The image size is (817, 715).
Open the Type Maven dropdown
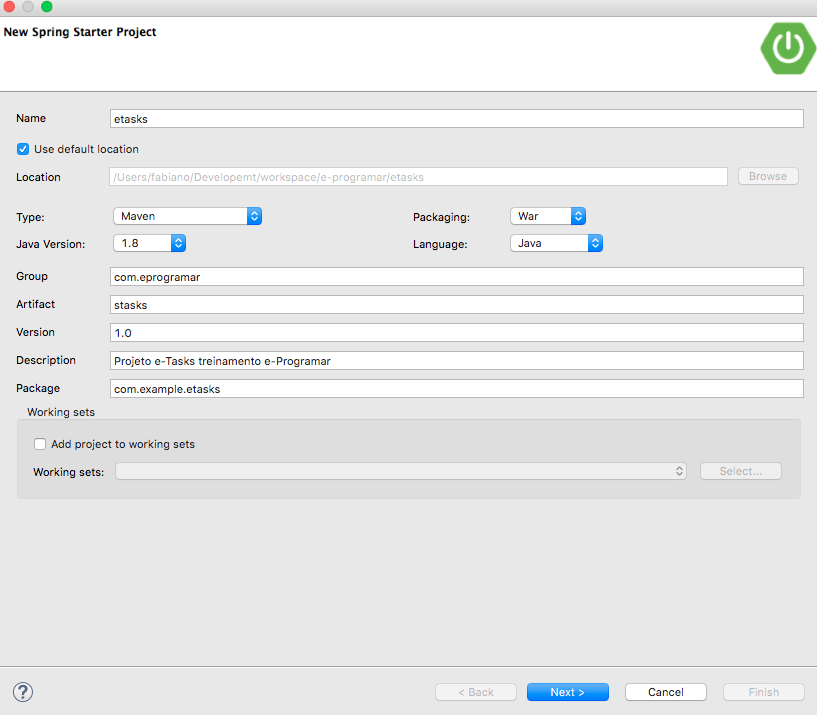tap(188, 216)
